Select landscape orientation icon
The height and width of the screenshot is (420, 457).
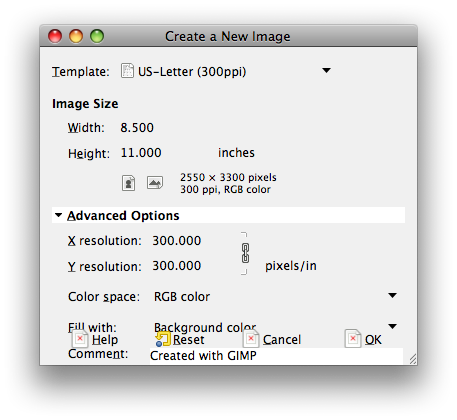(x=155, y=183)
